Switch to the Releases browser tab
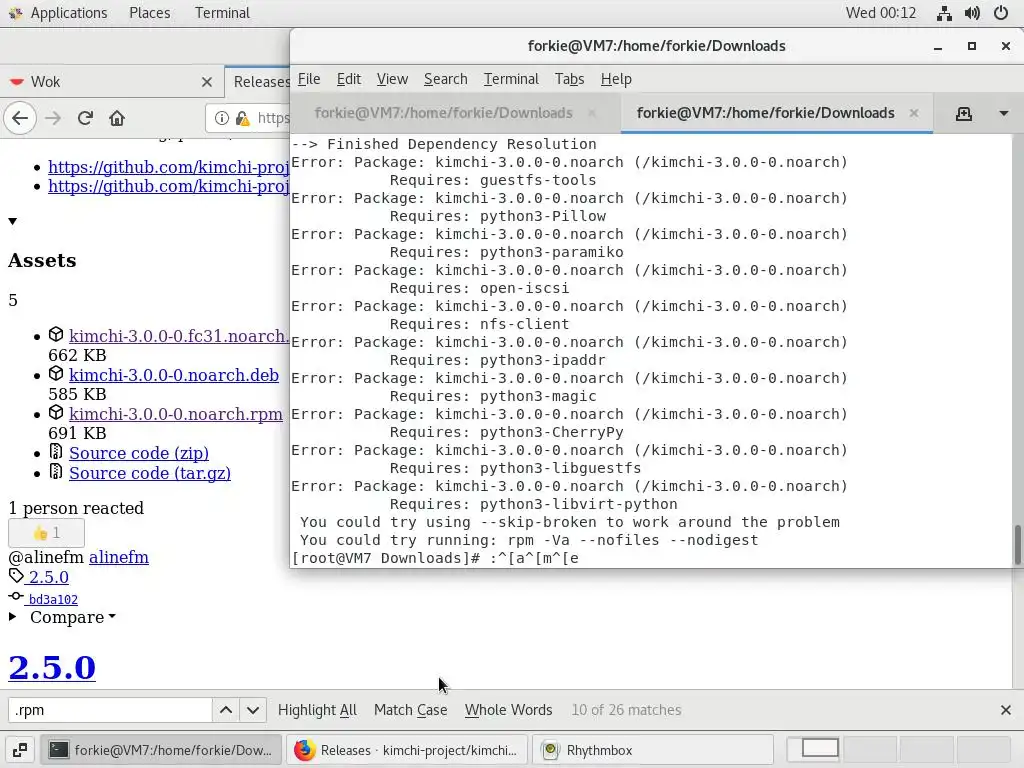This screenshot has height=768, width=1024. (x=258, y=82)
